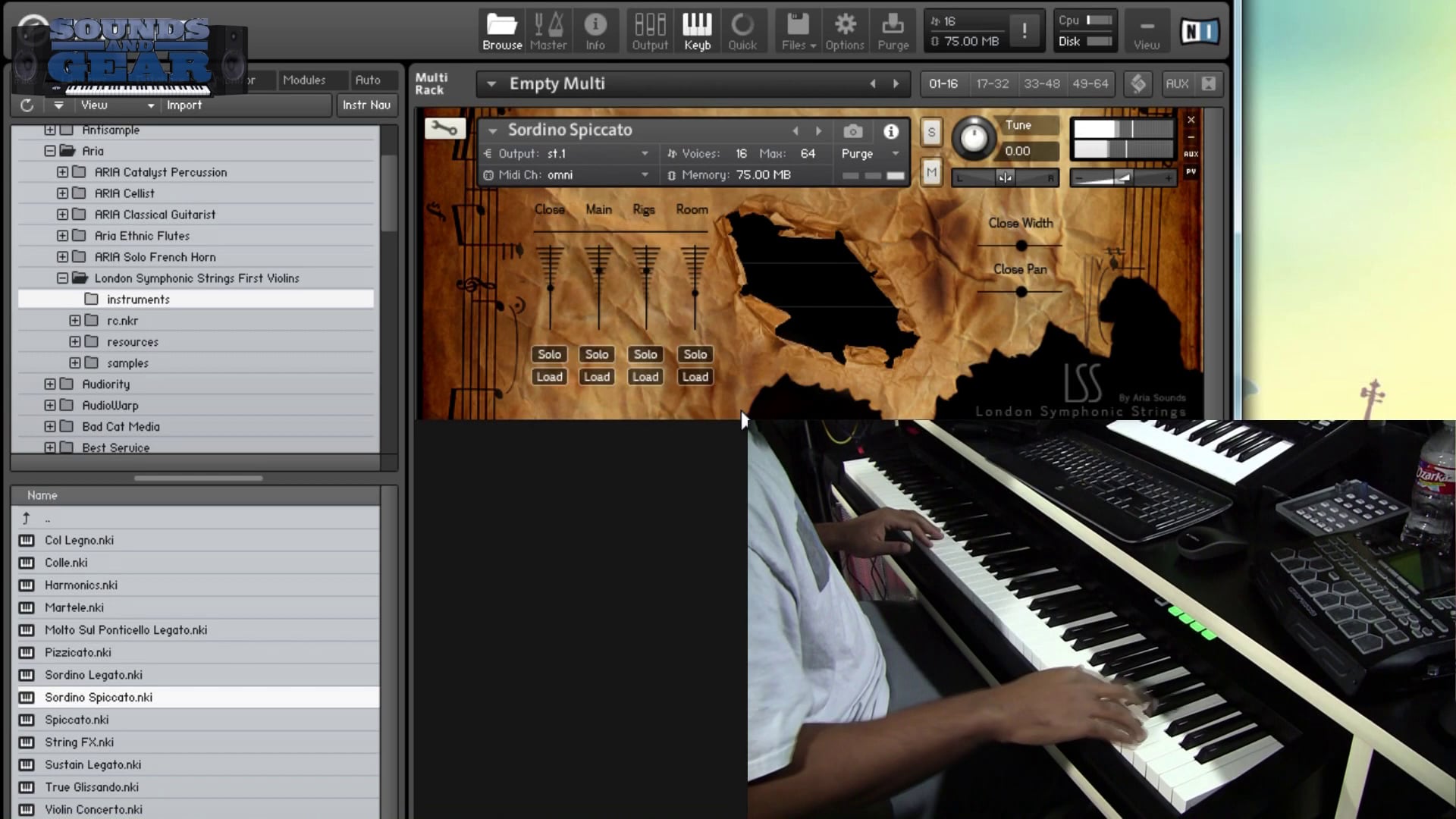Screen dimensions: 1456x819
Task: Switch to the Auto tab
Action: click(x=368, y=80)
